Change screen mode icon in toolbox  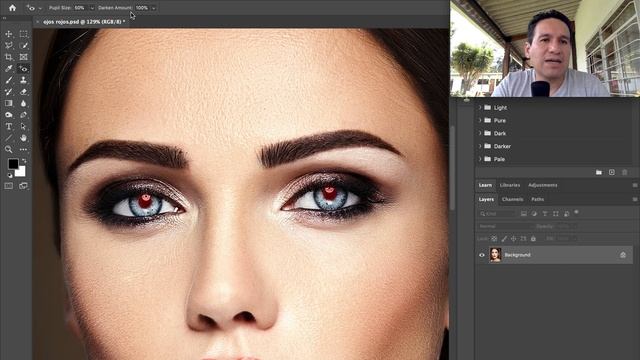pos(24,186)
